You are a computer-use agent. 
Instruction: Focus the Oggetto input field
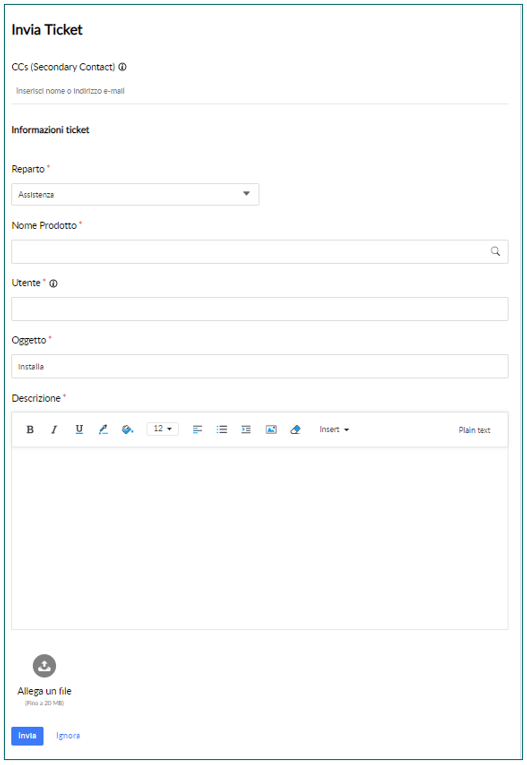pyautogui.click(x=260, y=366)
